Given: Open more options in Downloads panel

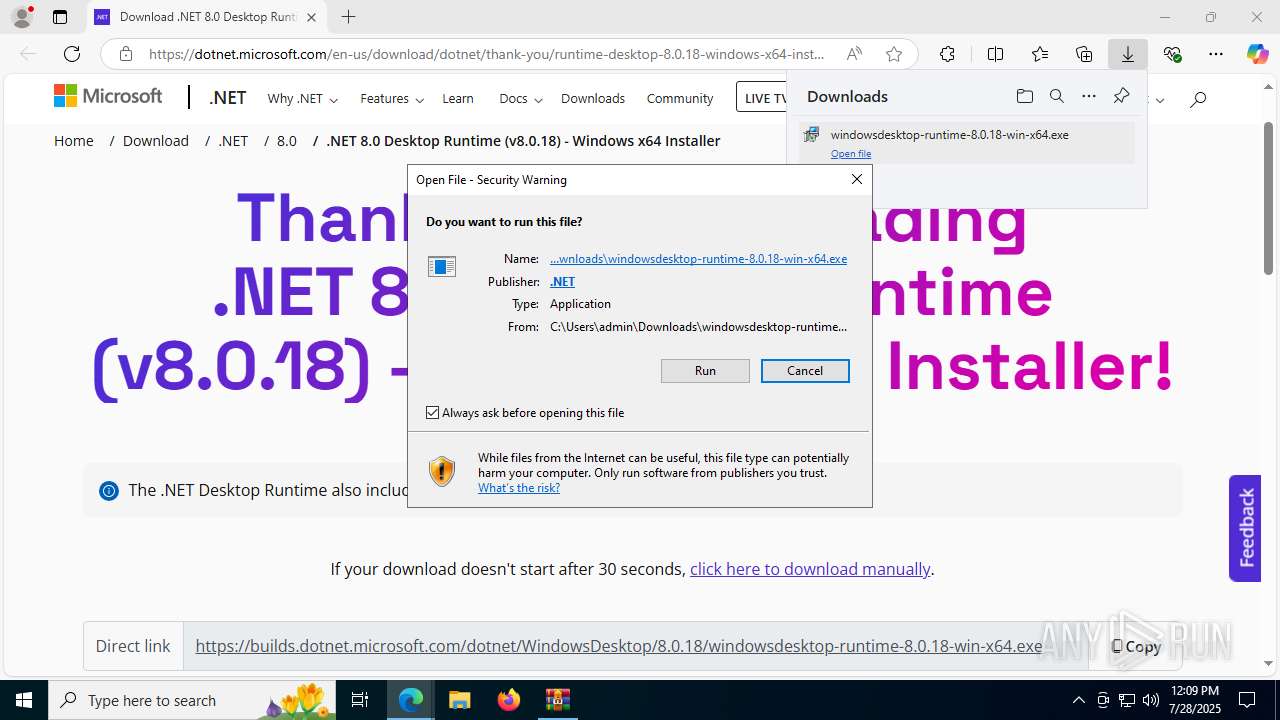Looking at the screenshot, I should pos(1089,96).
